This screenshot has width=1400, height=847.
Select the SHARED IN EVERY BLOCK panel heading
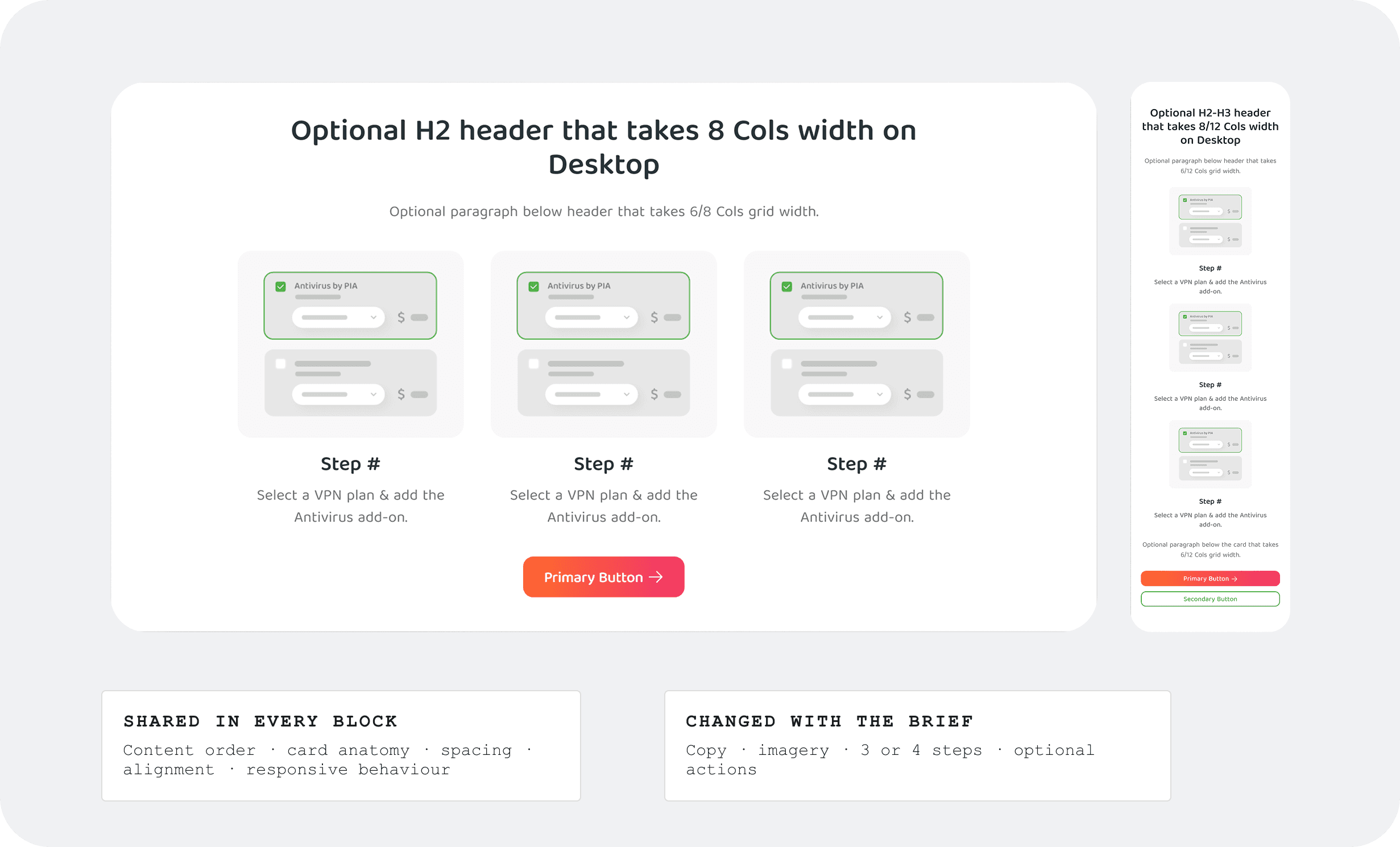pyautogui.click(x=260, y=721)
